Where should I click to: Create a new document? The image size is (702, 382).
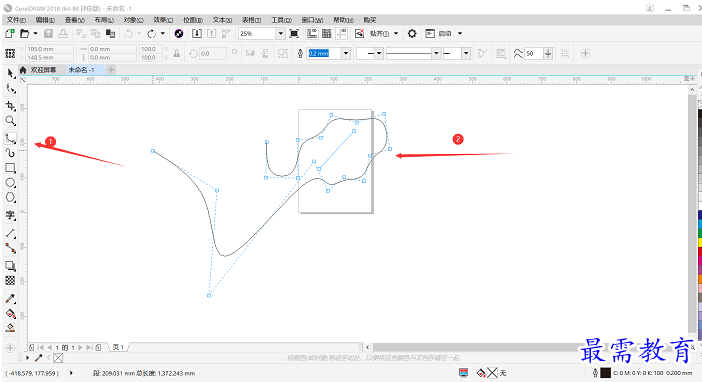pyautogui.click(x=10, y=34)
